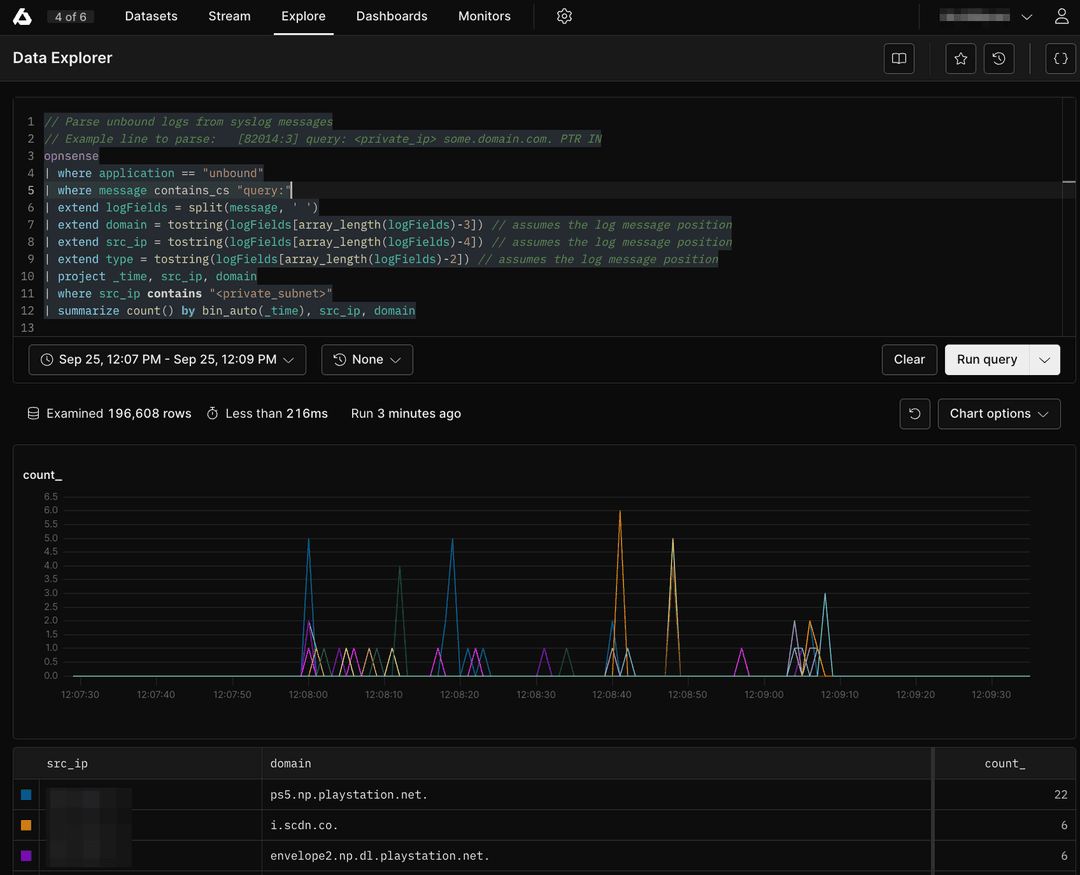Click the orange color swatch for i.scdn.co
The width and height of the screenshot is (1080, 875).
[x=25, y=824]
